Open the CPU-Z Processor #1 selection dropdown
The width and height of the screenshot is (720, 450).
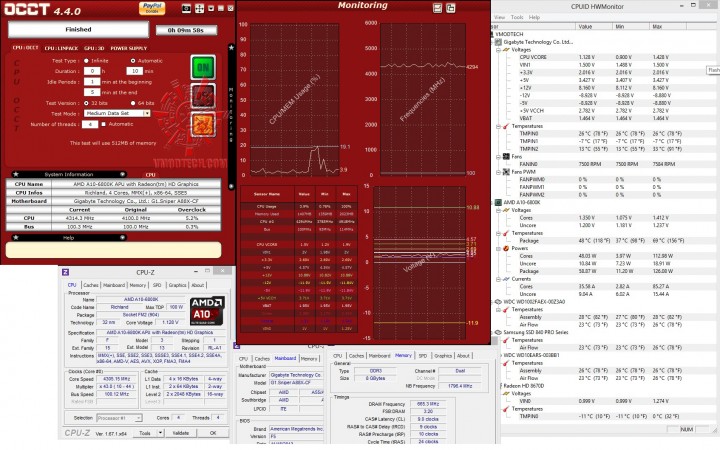138,418
